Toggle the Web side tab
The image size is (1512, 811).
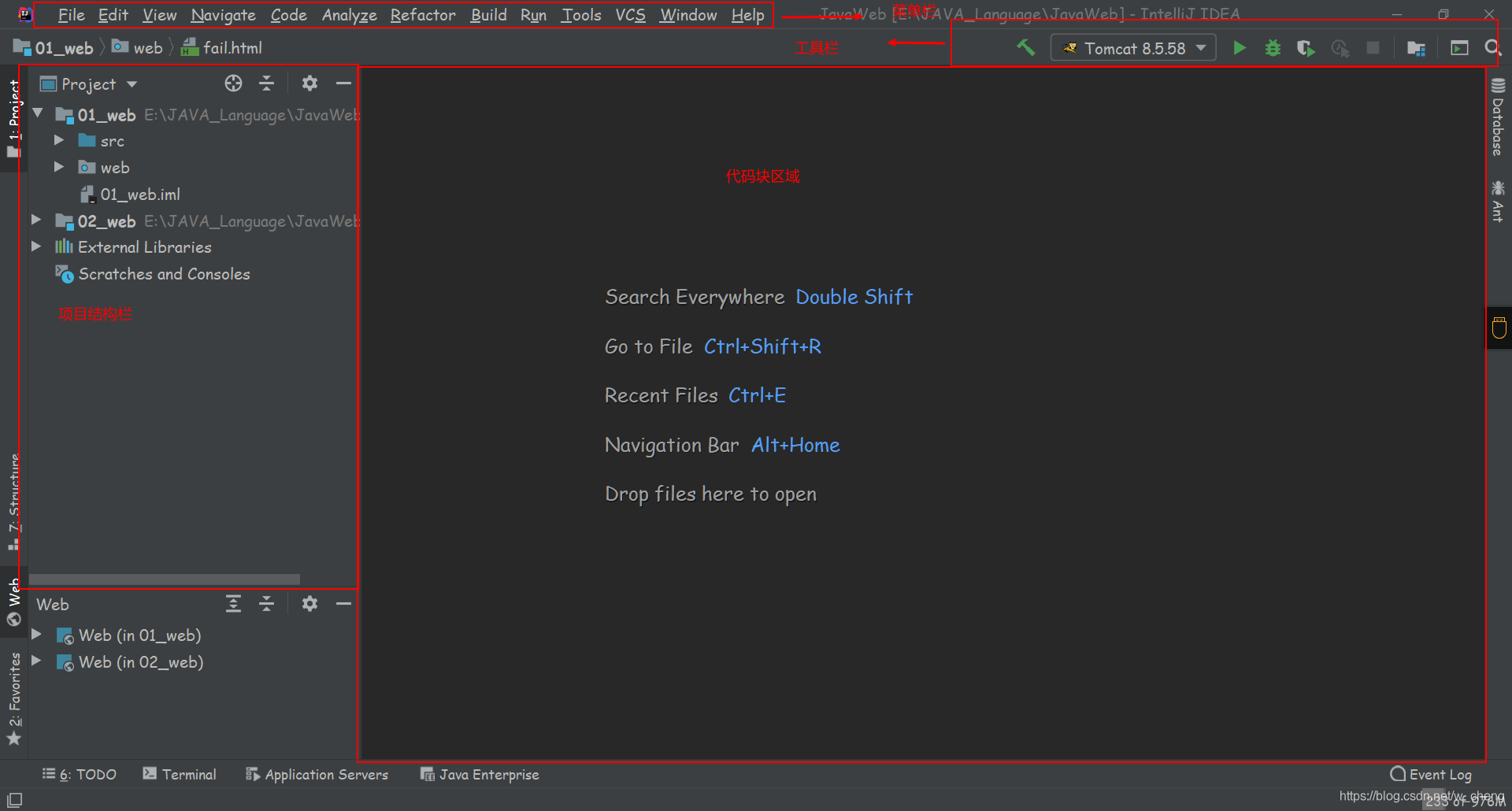pyautogui.click(x=13, y=602)
